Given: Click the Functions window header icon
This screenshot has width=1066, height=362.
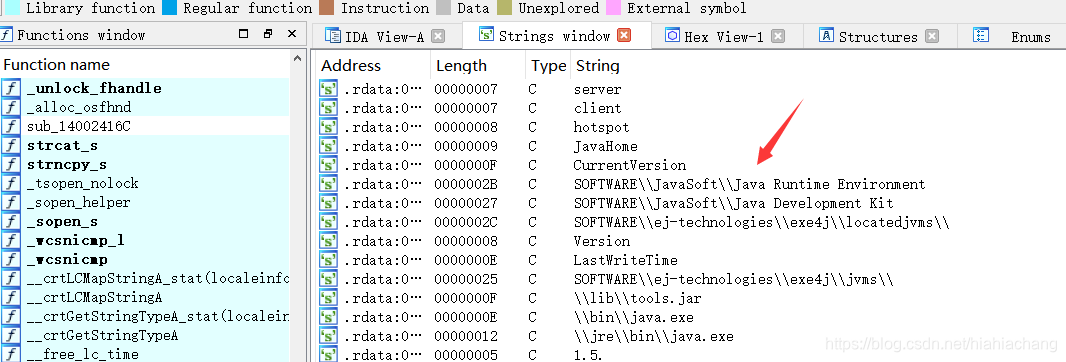Looking at the screenshot, I should 6,35.
